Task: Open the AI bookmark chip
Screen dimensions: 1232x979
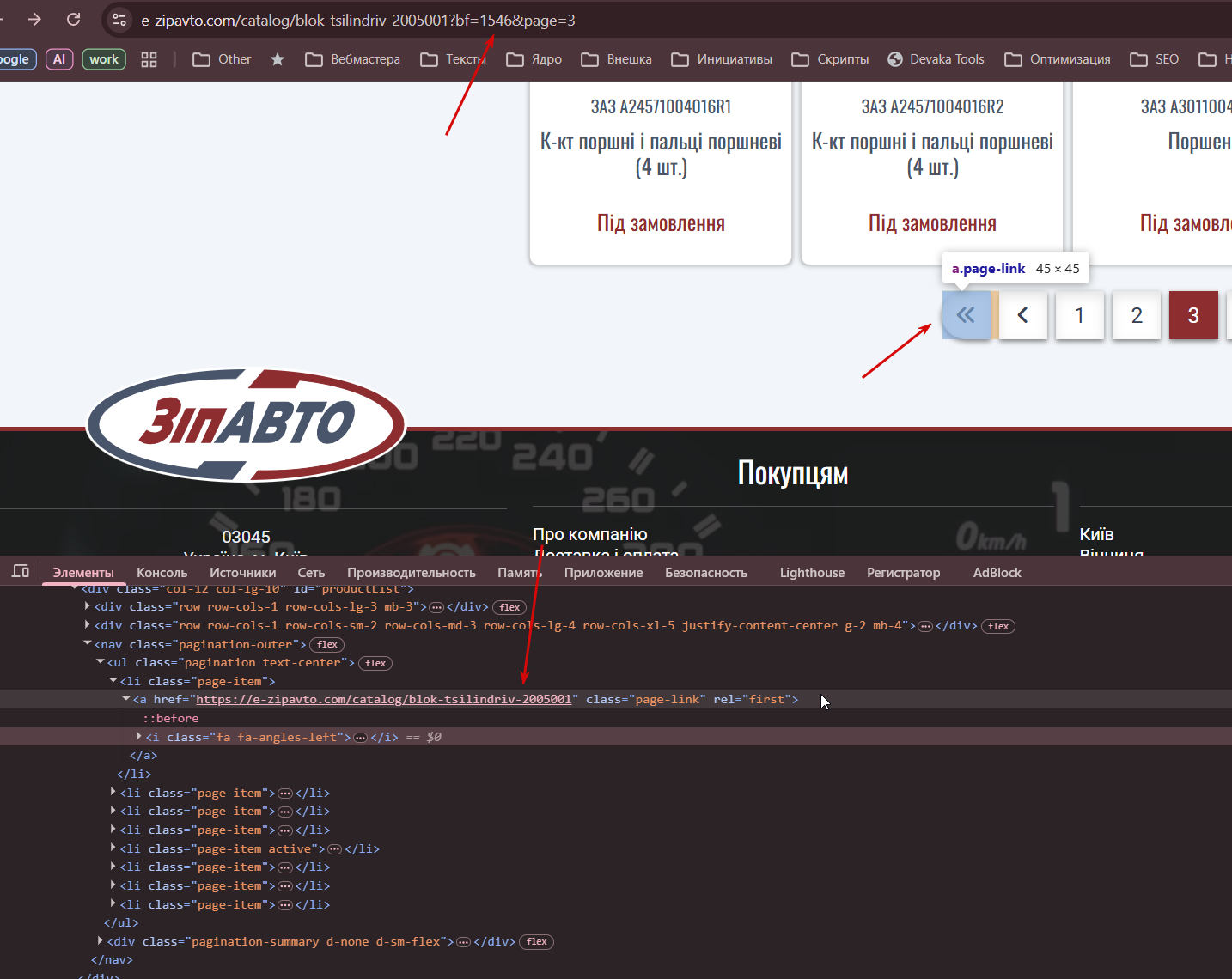Action: [x=59, y=59]
